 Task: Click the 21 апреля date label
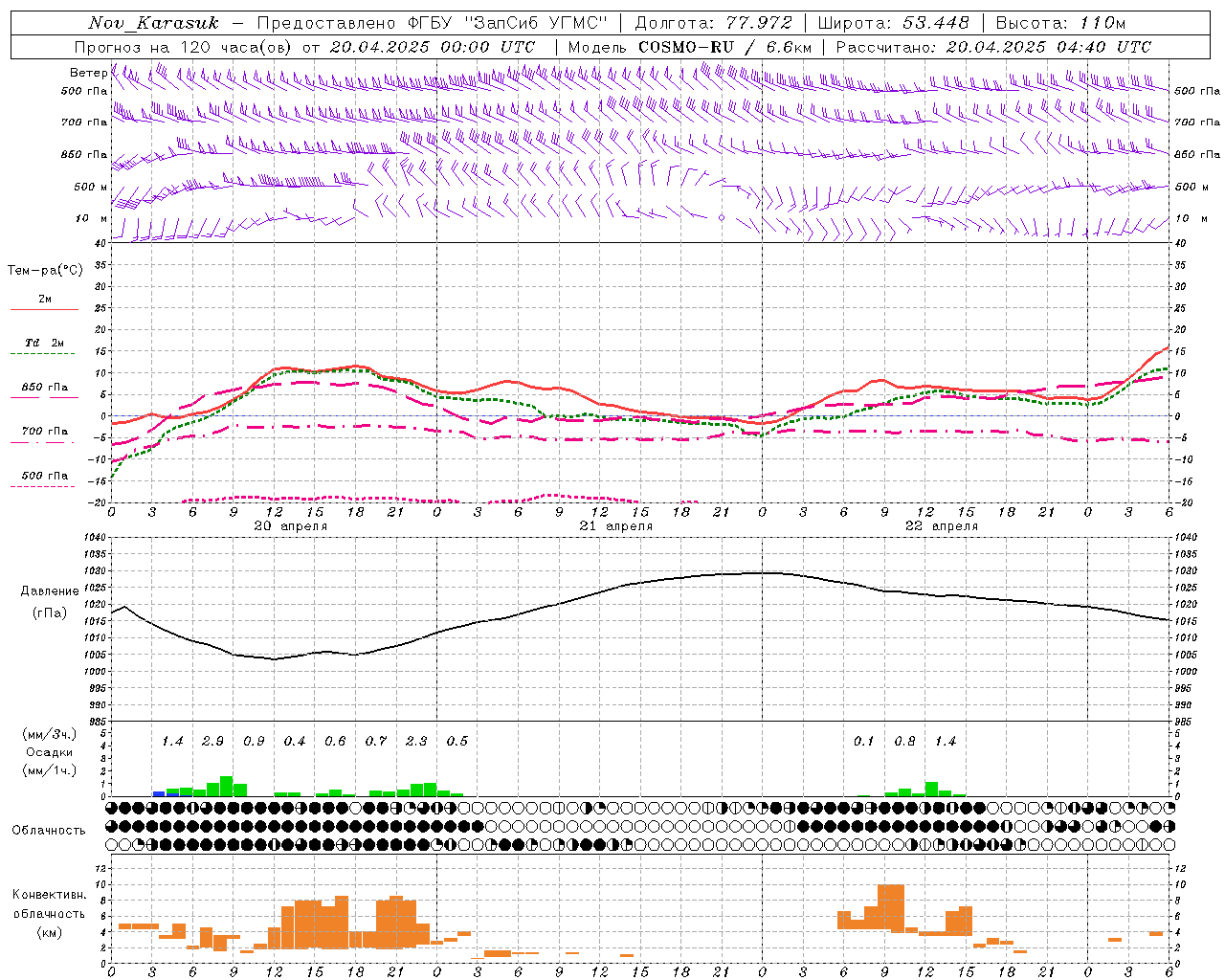tap(615, 526)
